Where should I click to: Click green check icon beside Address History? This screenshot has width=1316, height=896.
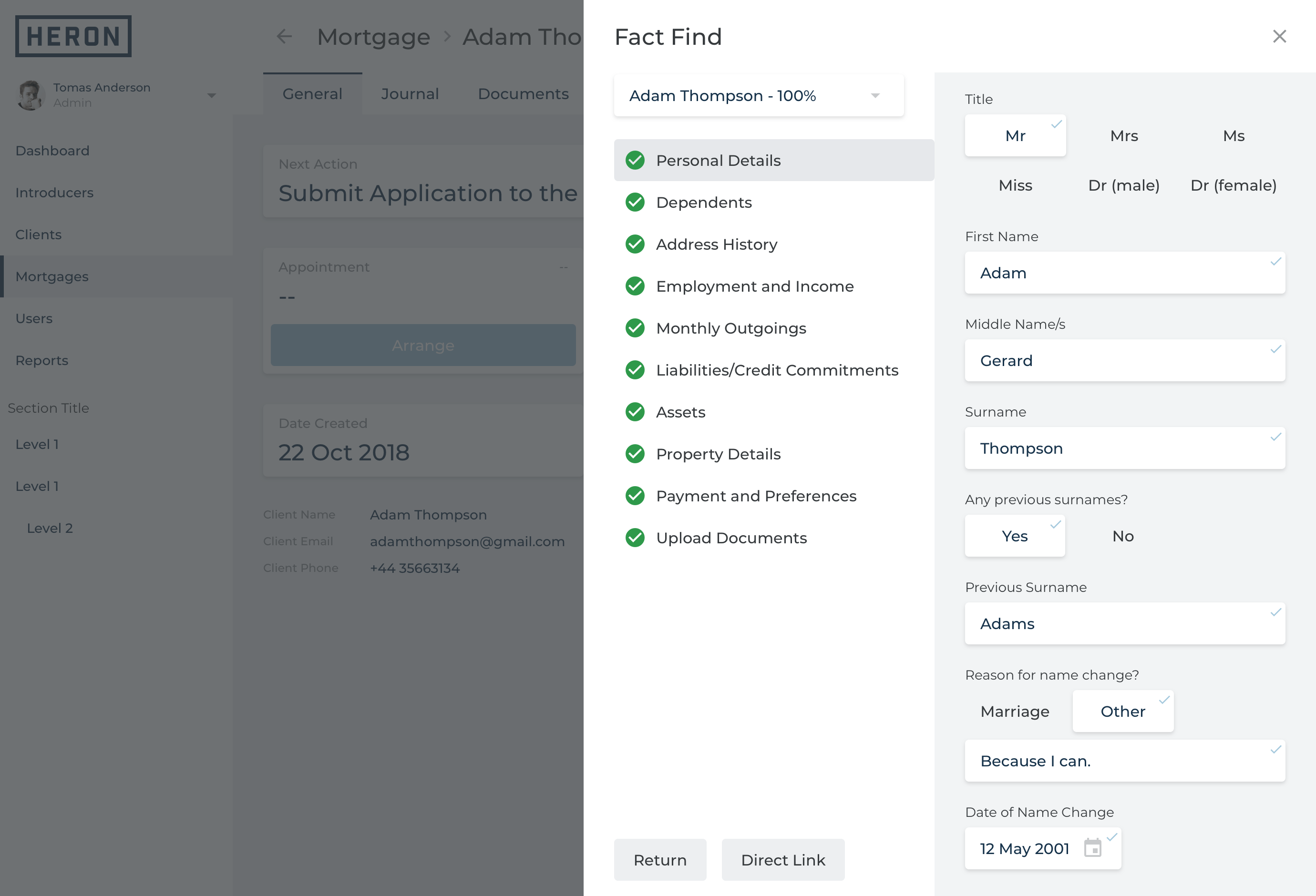tap(635, 244)
